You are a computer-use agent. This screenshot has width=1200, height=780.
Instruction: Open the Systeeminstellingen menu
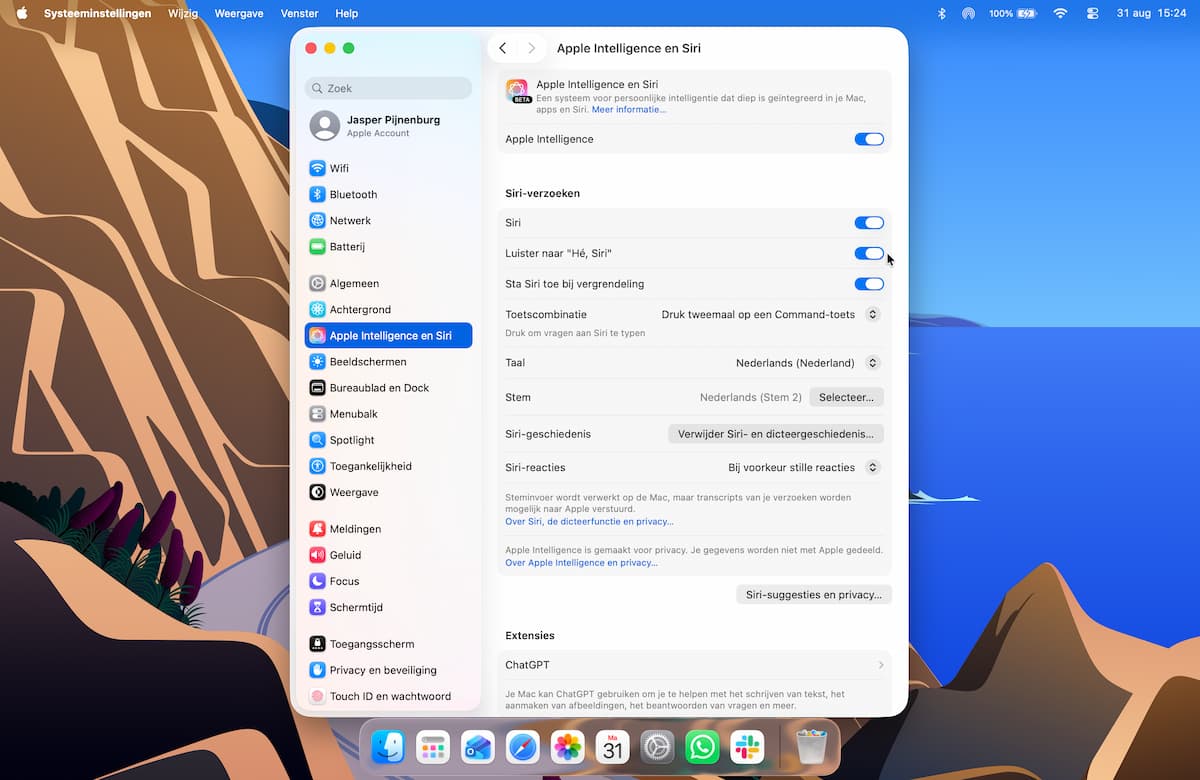[98, 13]
